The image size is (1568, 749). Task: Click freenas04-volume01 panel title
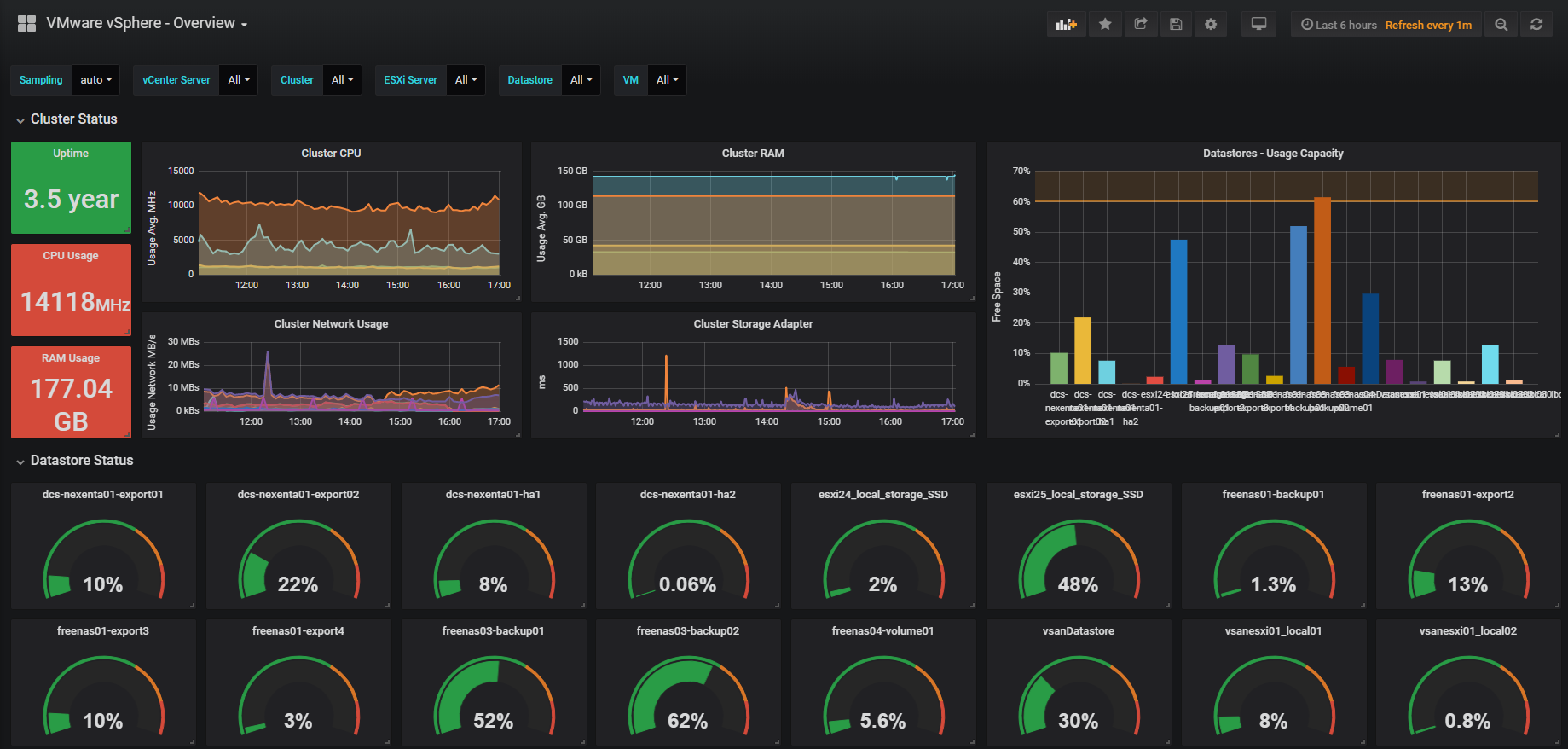point(883,631)
